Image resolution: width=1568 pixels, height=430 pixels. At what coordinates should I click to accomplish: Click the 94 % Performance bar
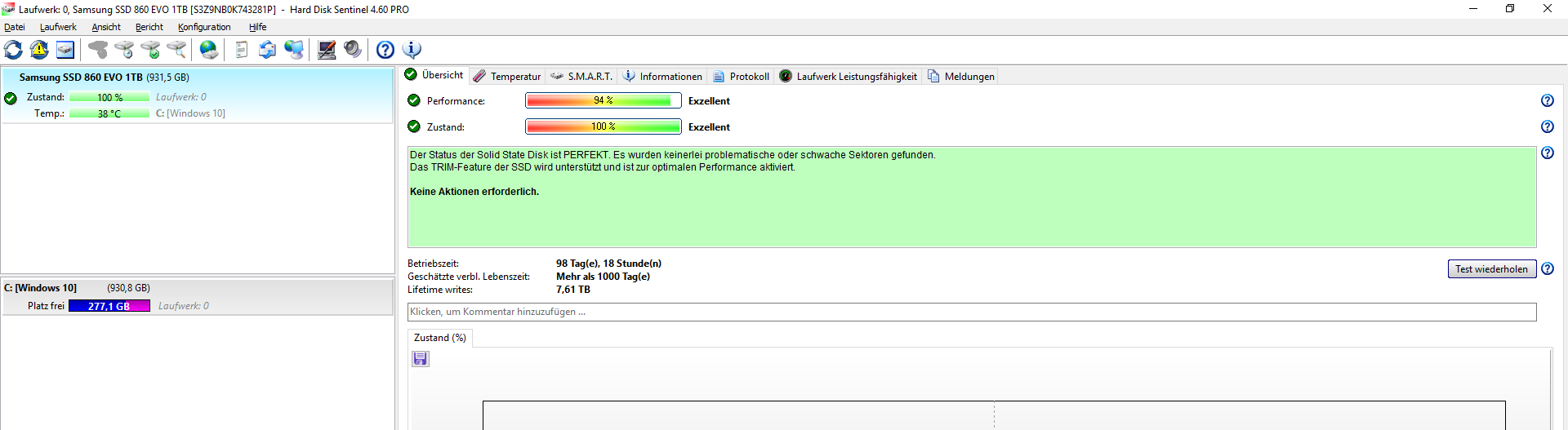pos(604,100)
